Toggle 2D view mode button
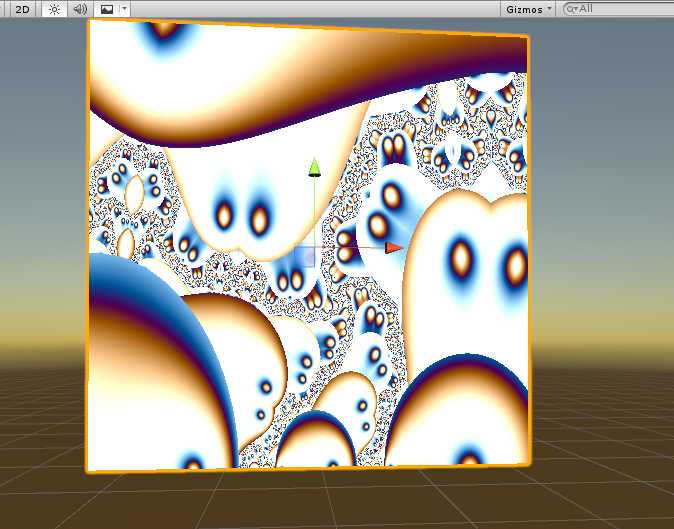This screenshot has height=529, width=674. [x=23, y=8]
